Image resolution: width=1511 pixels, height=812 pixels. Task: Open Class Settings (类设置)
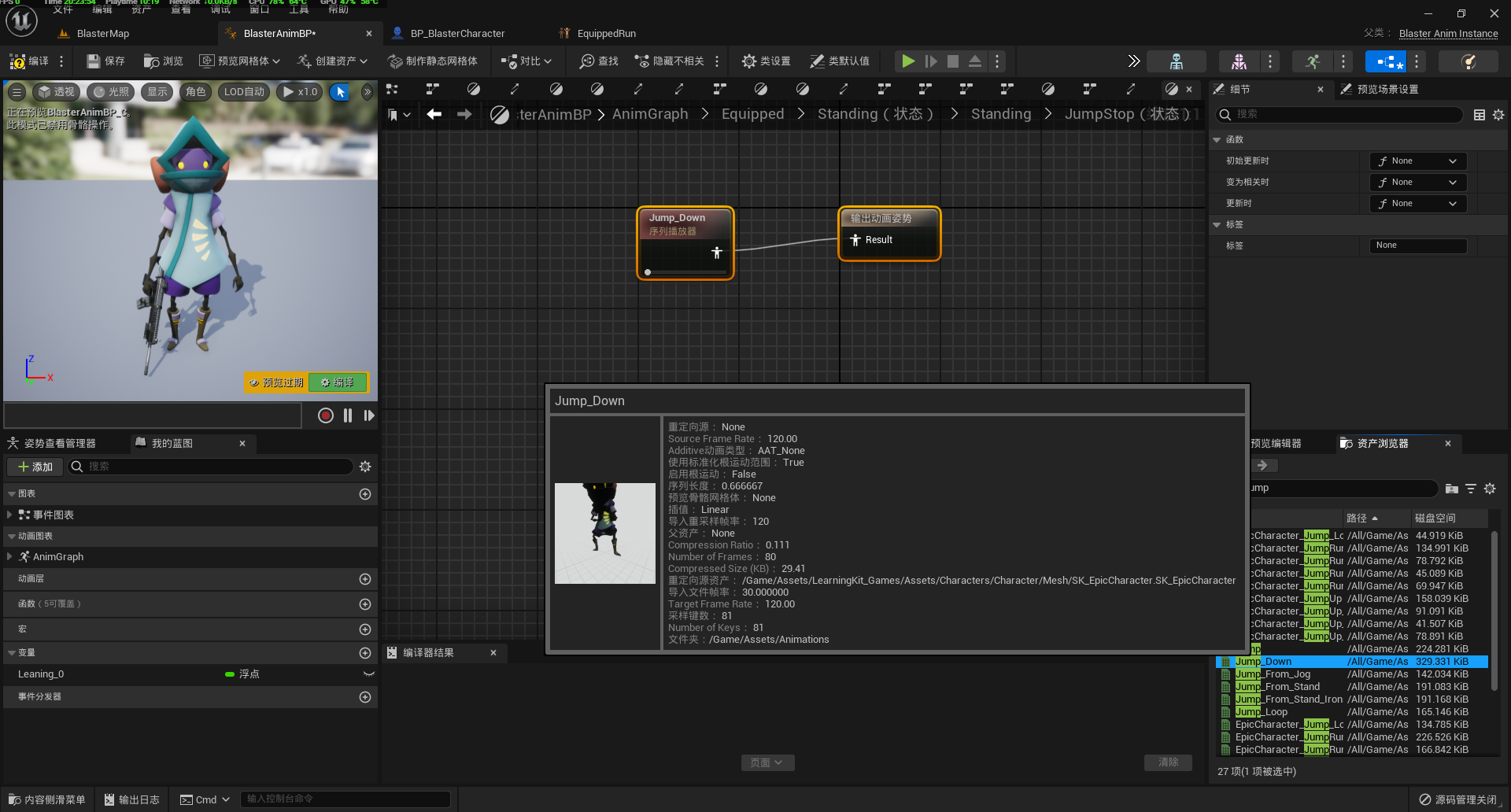click(767, 61)
